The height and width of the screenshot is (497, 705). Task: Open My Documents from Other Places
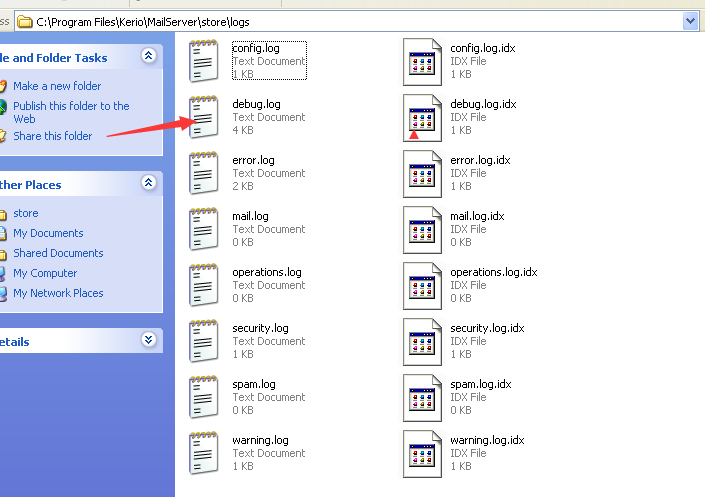[x=48, y=233]
